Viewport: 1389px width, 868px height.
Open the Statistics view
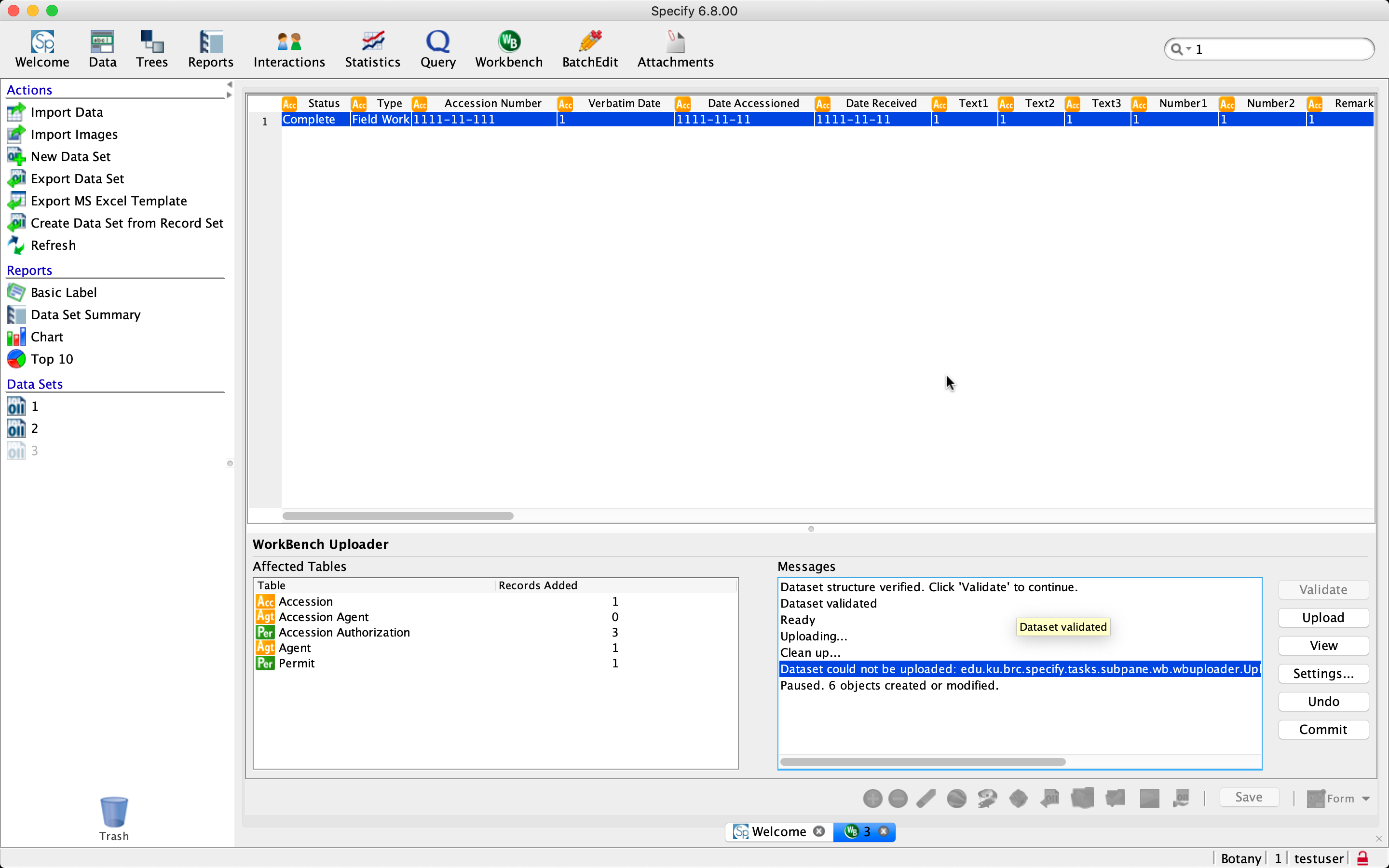tap(372, 49)
